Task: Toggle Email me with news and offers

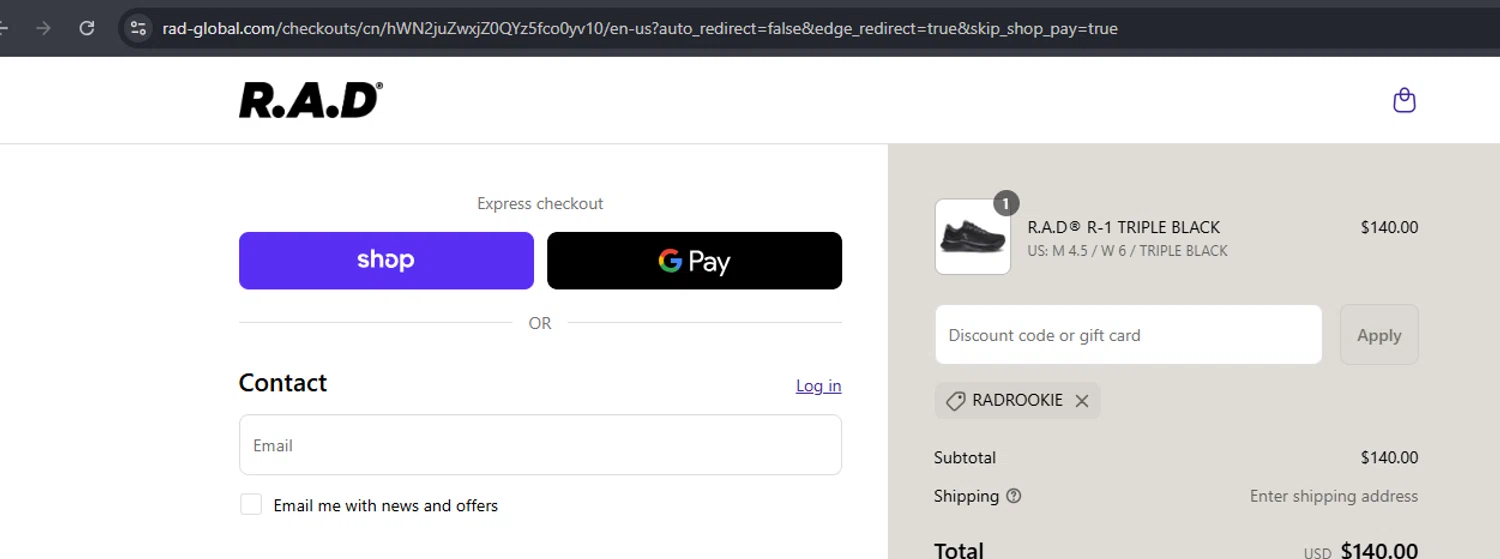Action: click(251, 505)
